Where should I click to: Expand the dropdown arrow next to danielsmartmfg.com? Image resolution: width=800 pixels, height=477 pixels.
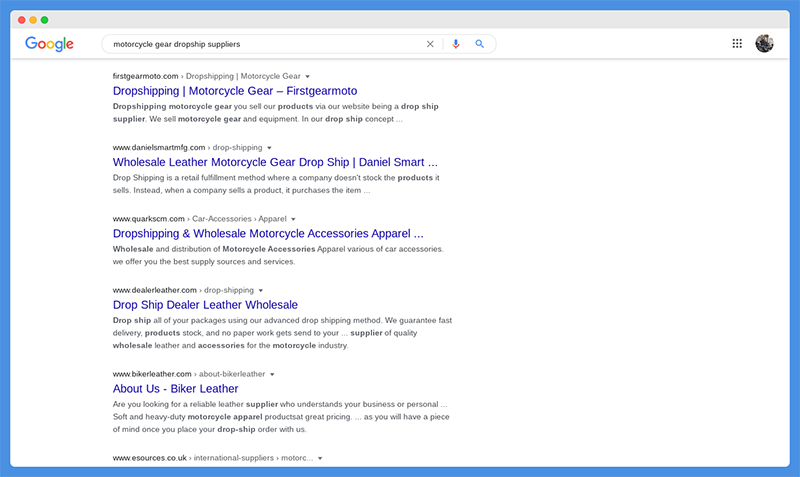[269, 148]
